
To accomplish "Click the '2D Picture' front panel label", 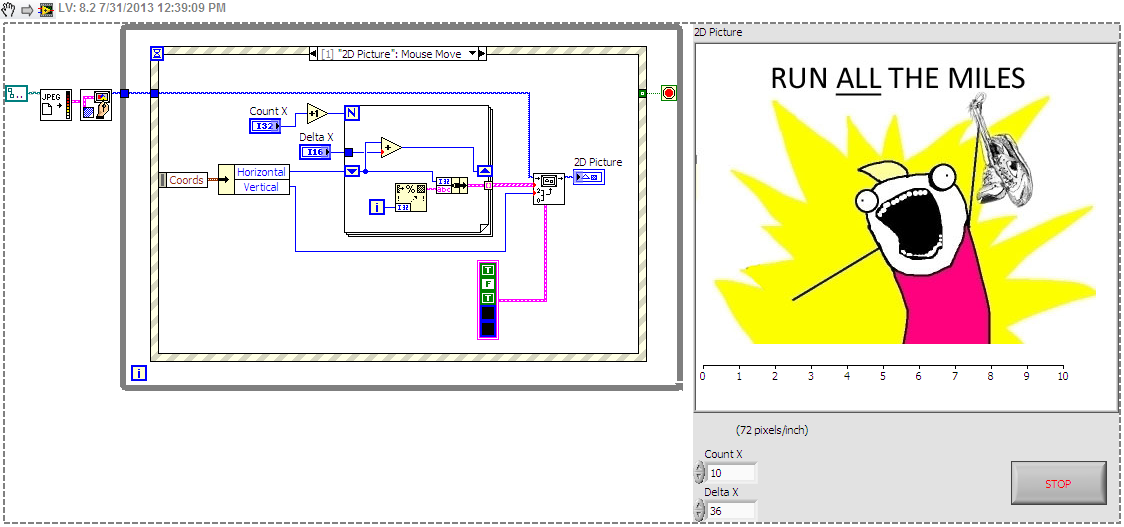I will 718,32.
